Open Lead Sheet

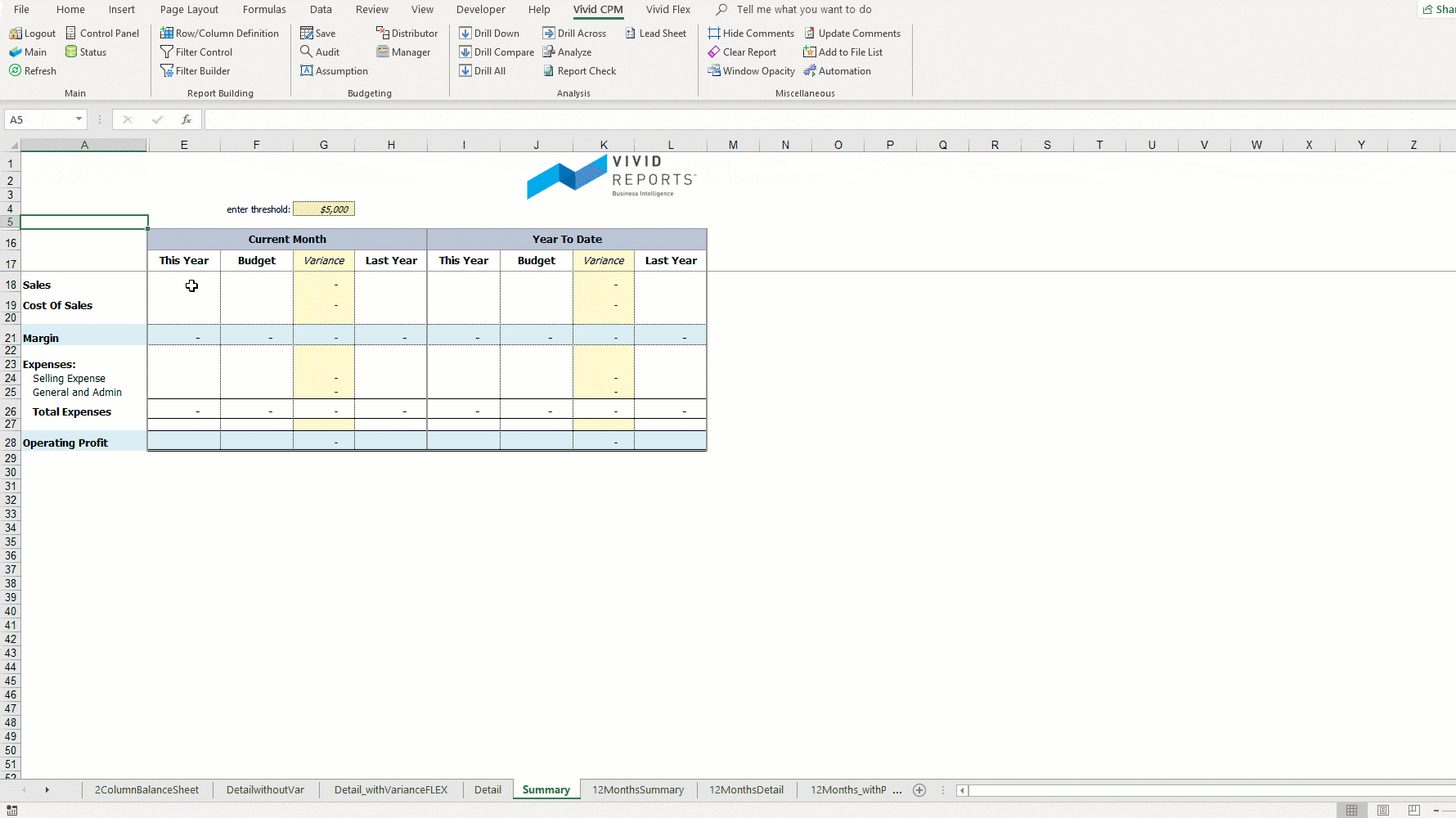[656, 34]
